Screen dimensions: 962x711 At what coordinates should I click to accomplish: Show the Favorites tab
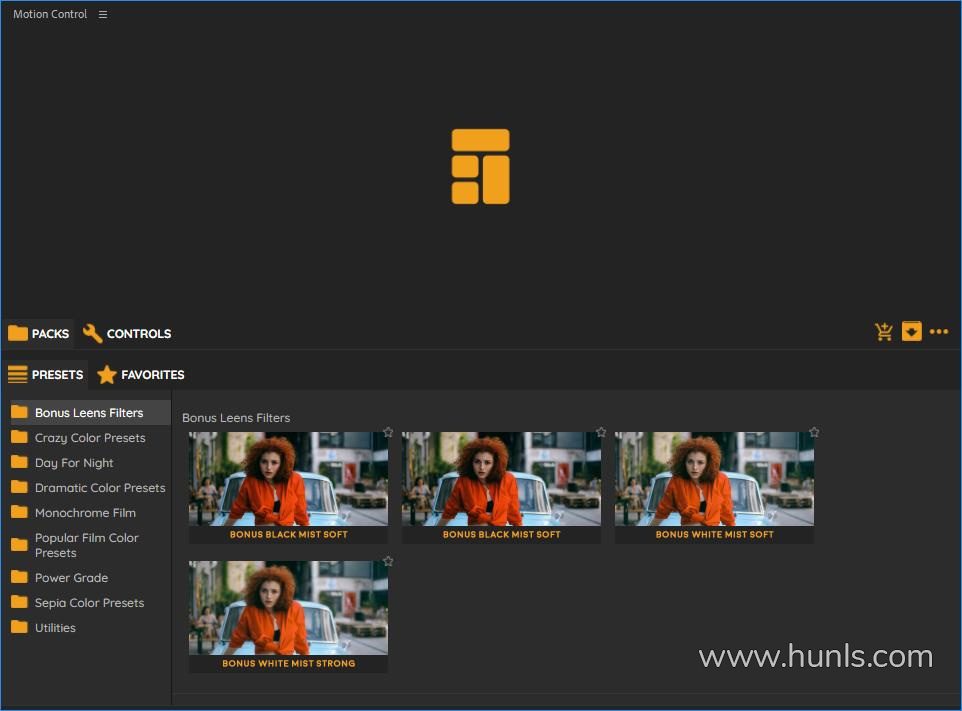click(x=141, y=375)
